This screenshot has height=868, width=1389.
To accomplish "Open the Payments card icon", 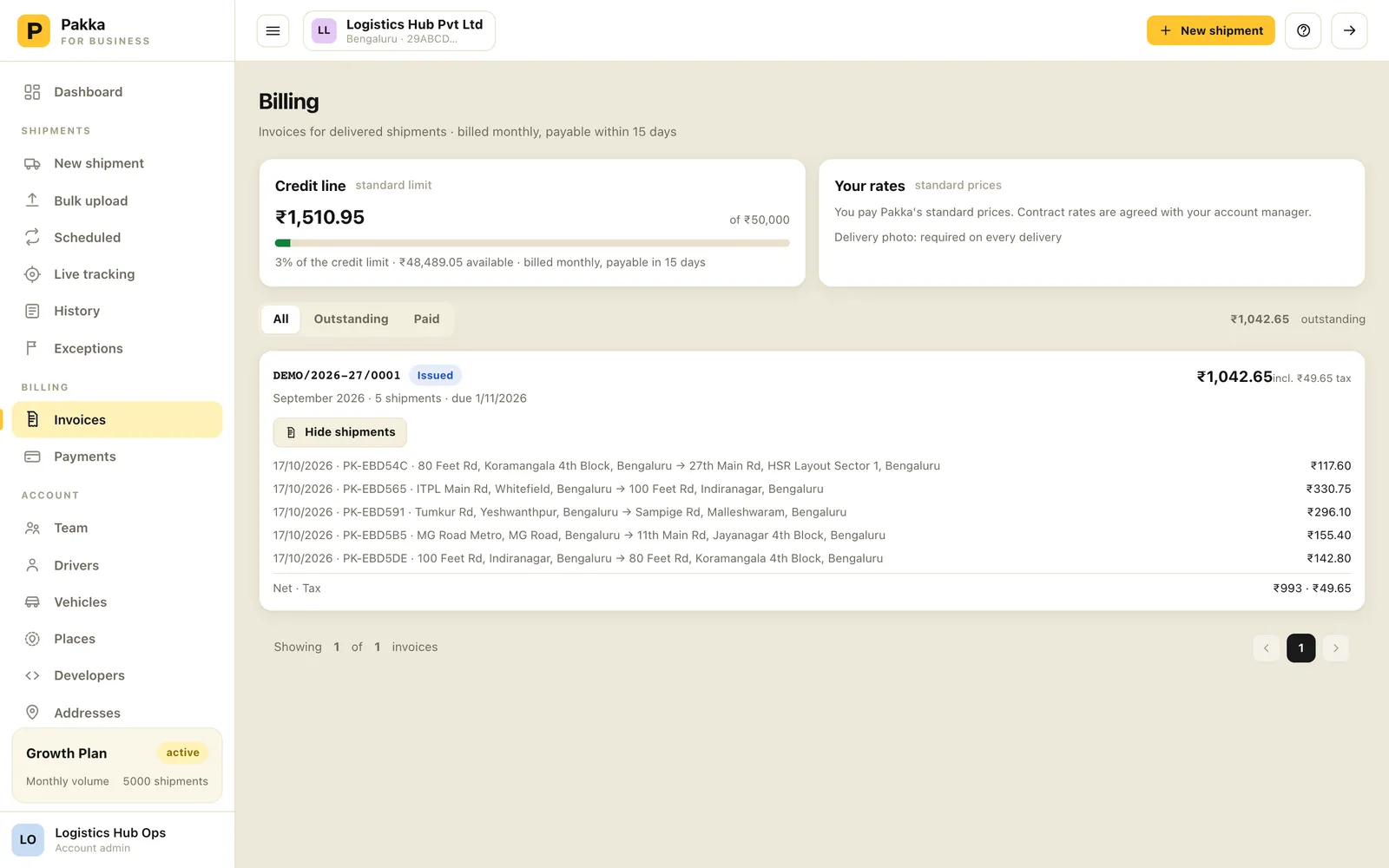I will pos(32,457).
